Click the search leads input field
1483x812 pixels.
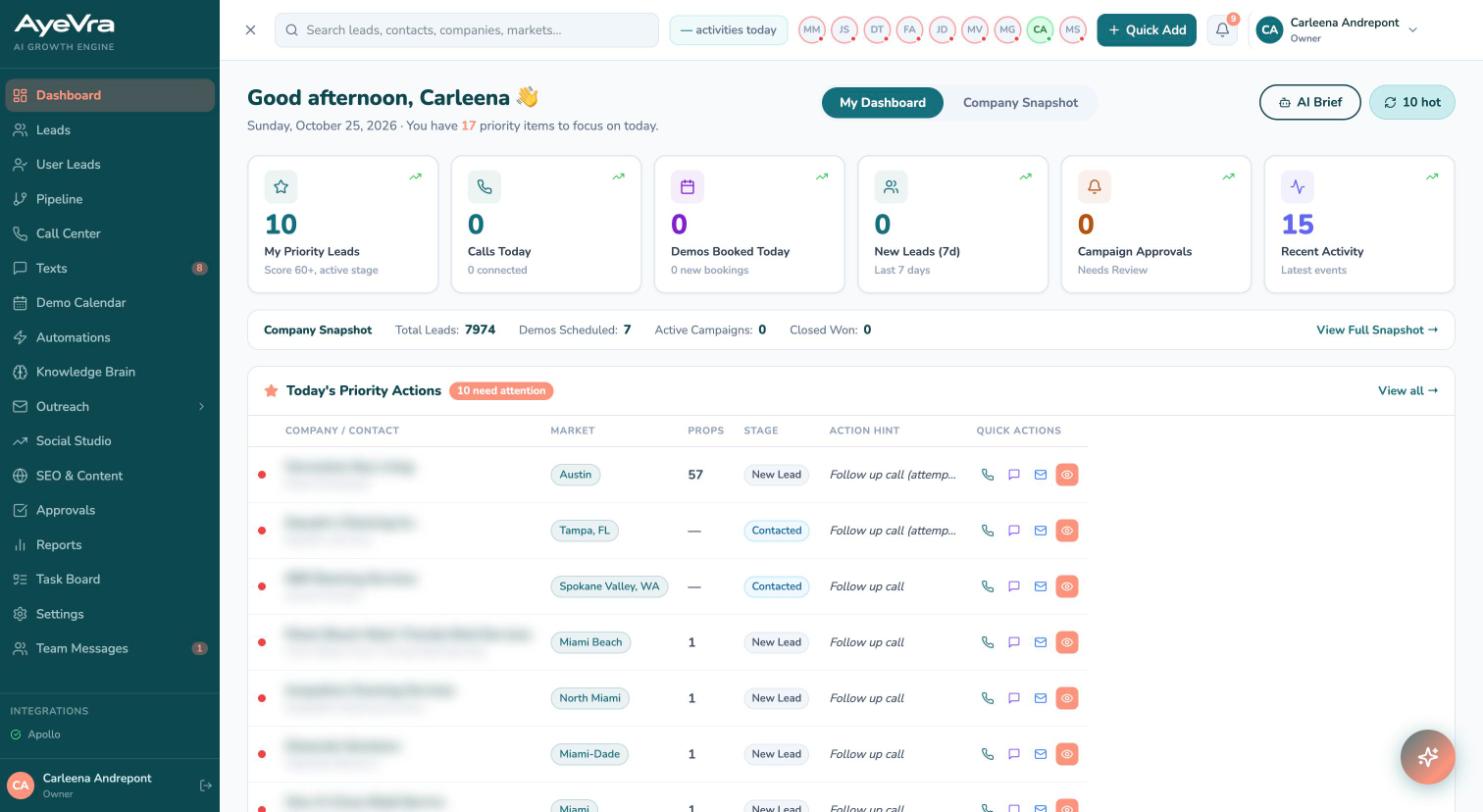click(467, 30)
